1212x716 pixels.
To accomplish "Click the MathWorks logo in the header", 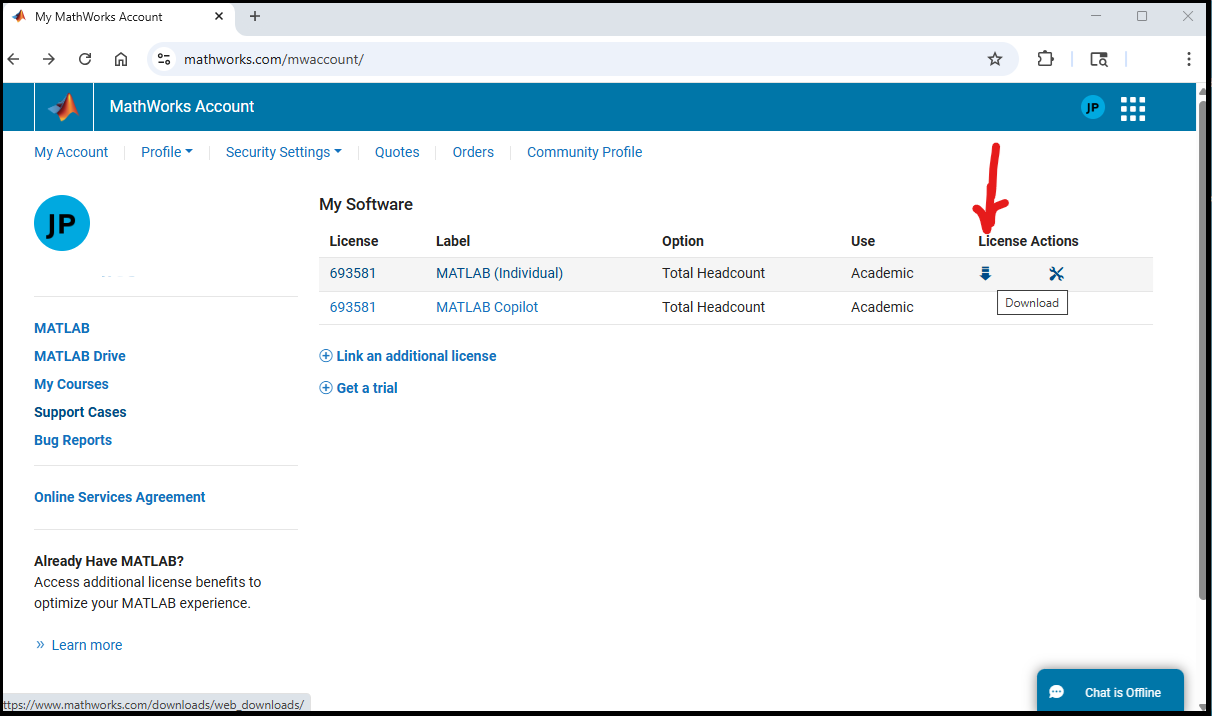I will (64, 107).
